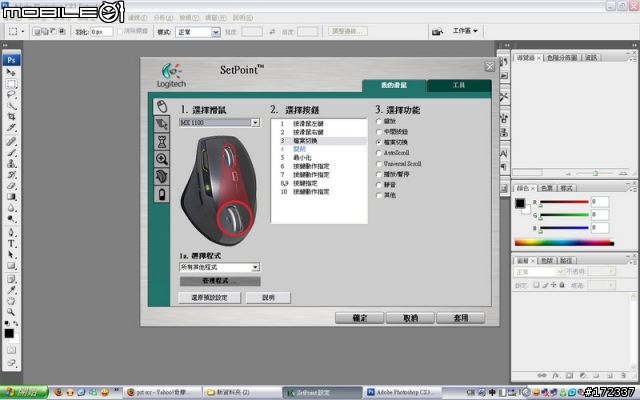
Task: Switch to the 路徑 paths tab
Action: [566, 260]
